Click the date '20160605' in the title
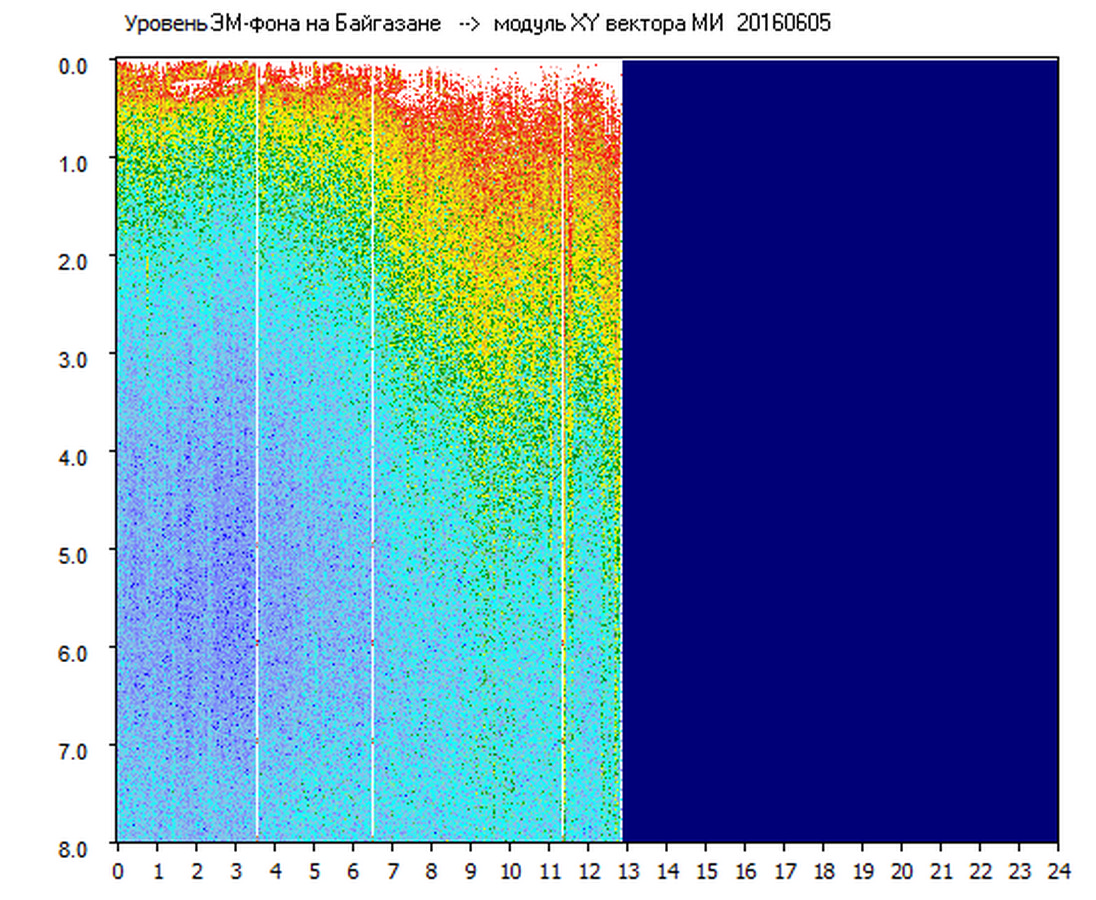 pyautogui.click(x=783, y=24)
